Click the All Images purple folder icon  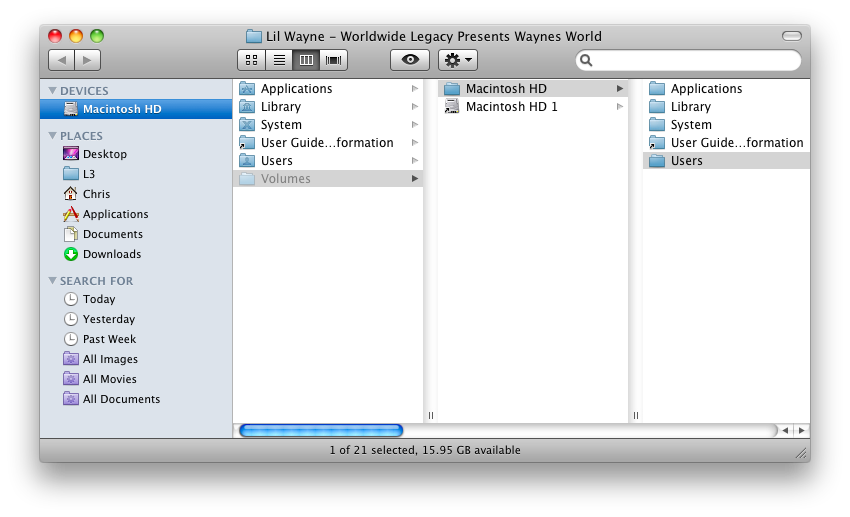pos(70,359)
